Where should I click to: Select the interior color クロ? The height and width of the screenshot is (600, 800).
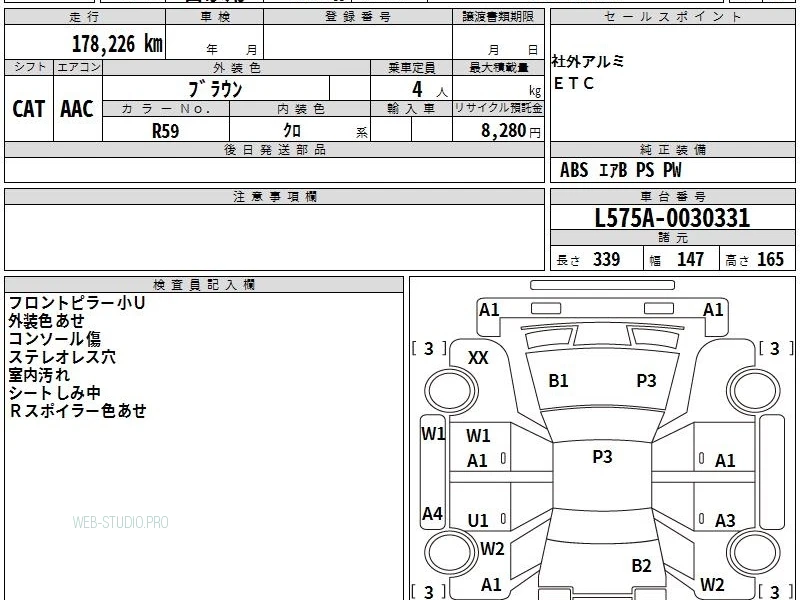pos(292,131)
